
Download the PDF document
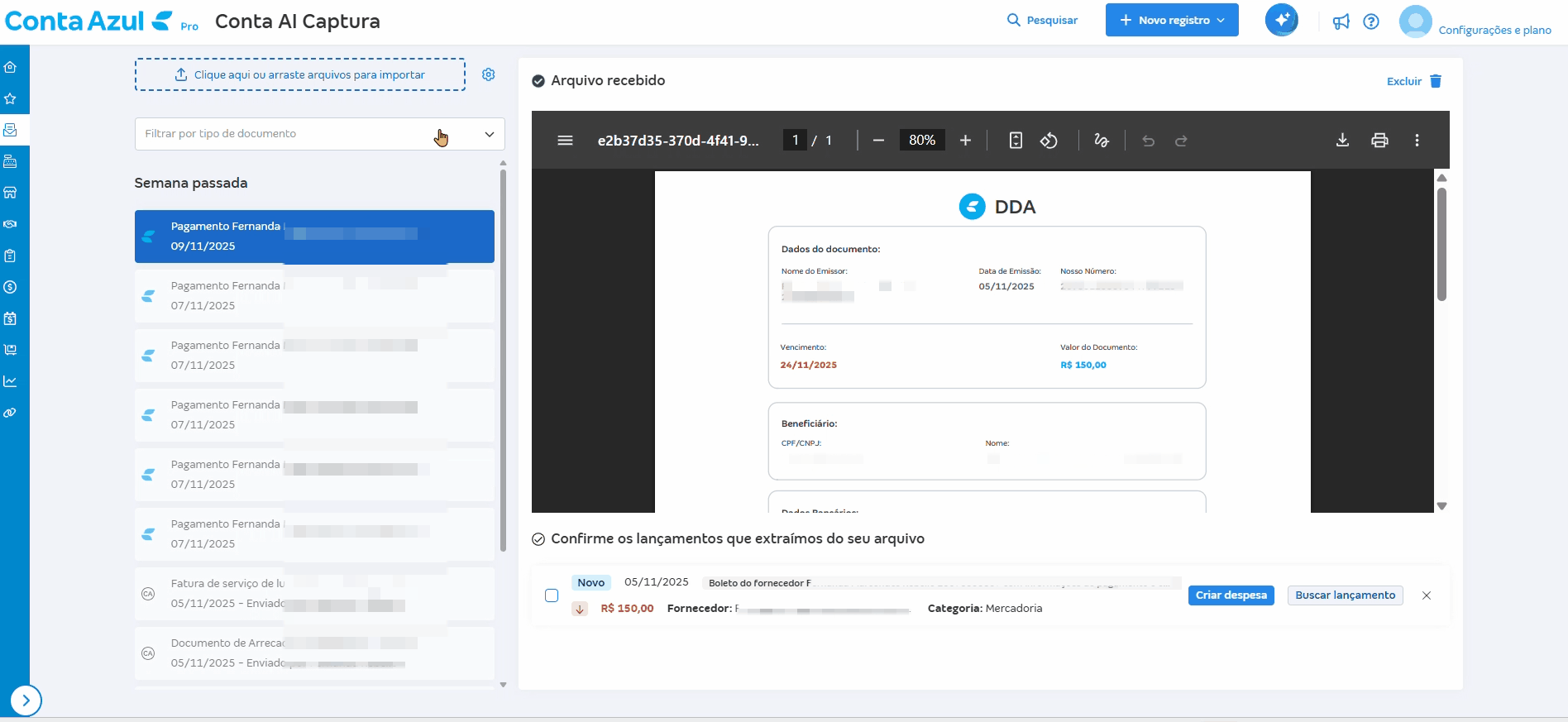click(x=1342, y=141)
